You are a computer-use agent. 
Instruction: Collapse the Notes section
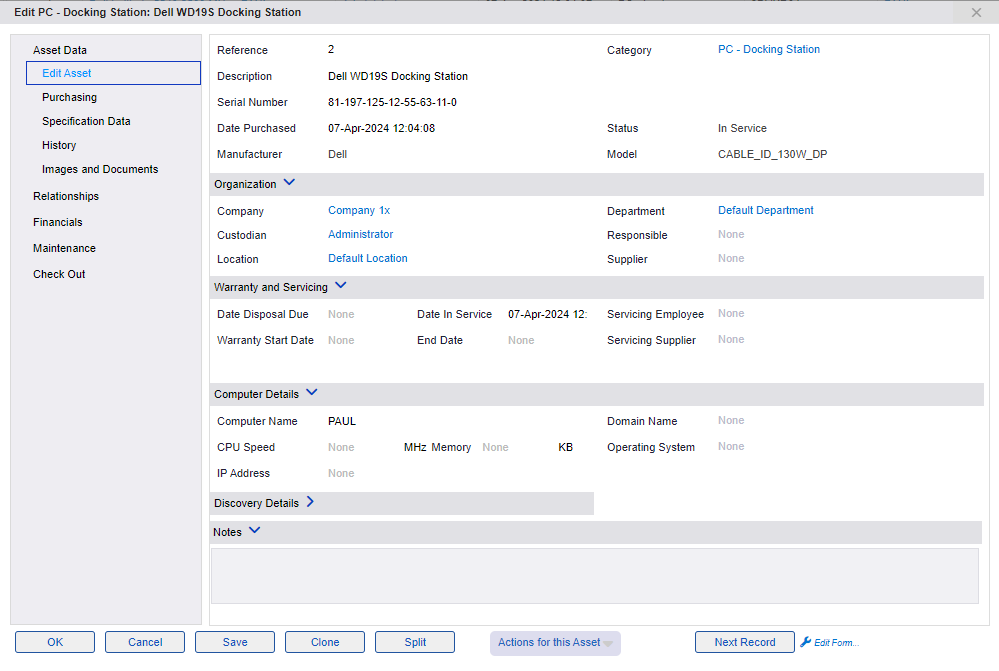pos(256,531)
